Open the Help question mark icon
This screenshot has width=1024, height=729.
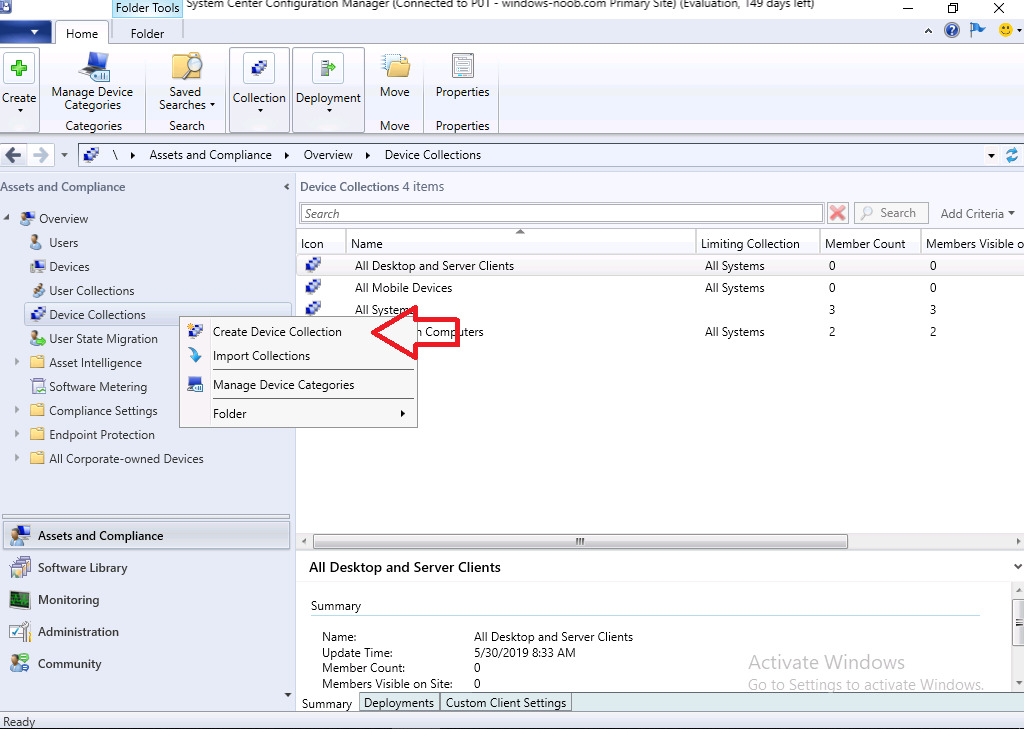[x=952, y=30]
